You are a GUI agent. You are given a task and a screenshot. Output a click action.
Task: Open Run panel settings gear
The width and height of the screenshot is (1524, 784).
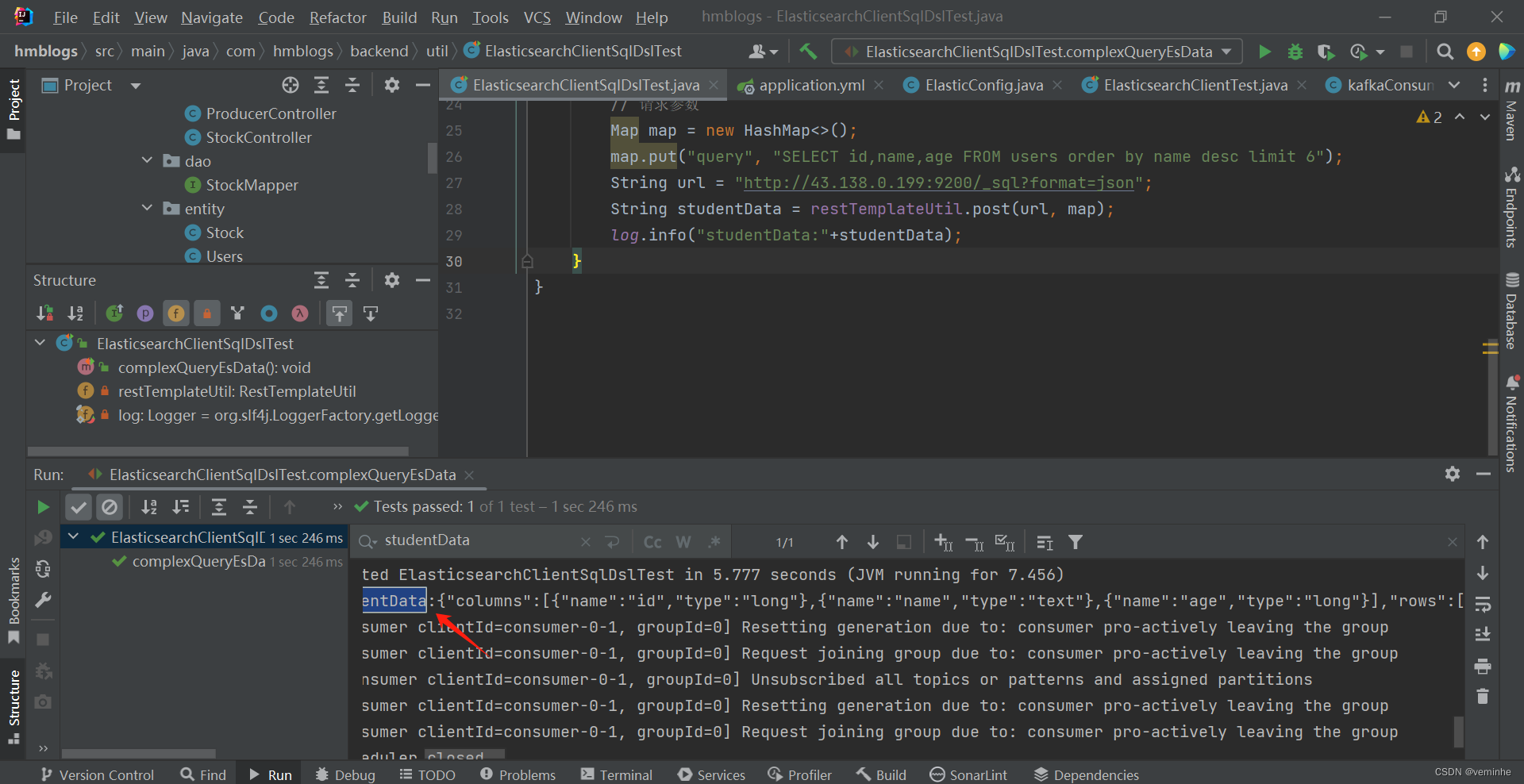[x=1453, y=474]
